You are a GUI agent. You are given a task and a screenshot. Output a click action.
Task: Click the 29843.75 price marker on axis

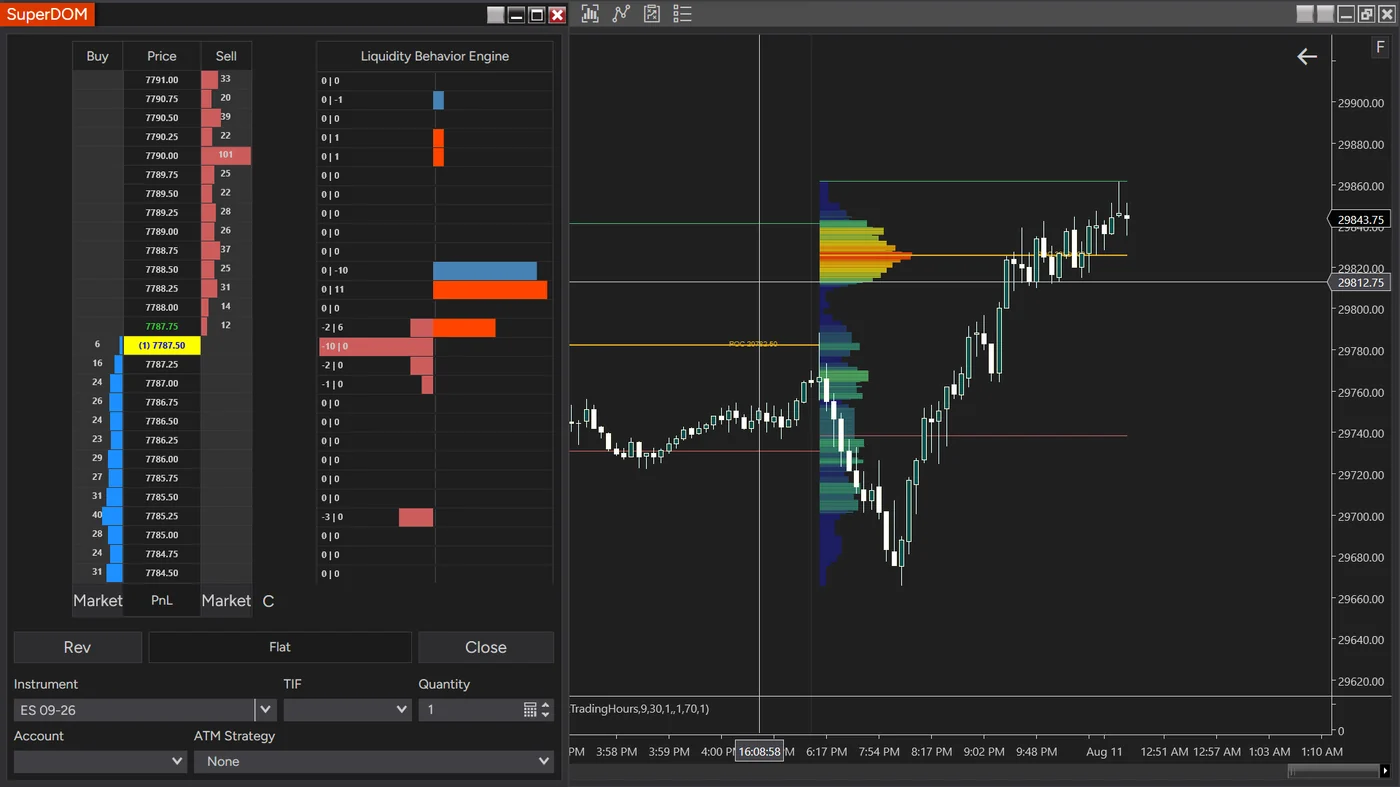point(1361,220)
